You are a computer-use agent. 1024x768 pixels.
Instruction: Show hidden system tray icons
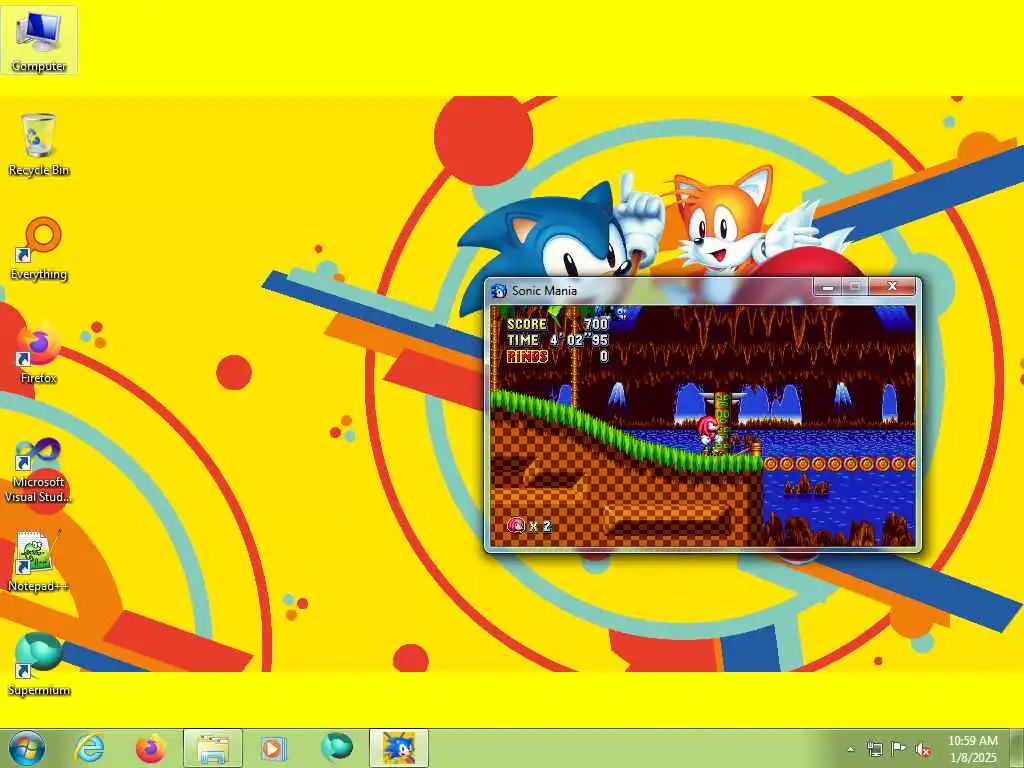tap(850, 749)
